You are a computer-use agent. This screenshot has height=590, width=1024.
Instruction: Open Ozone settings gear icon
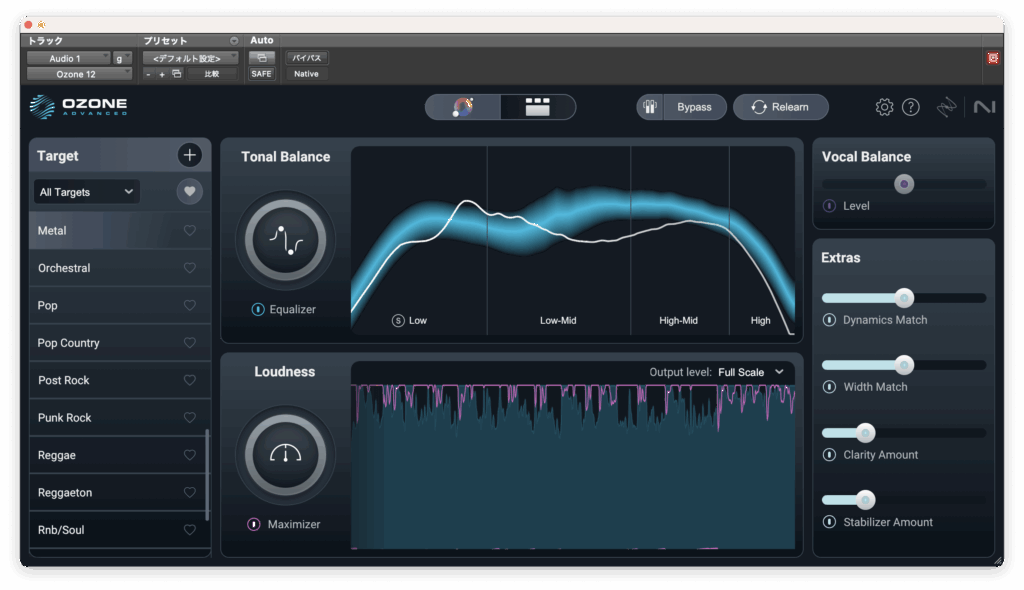point(884,107)
